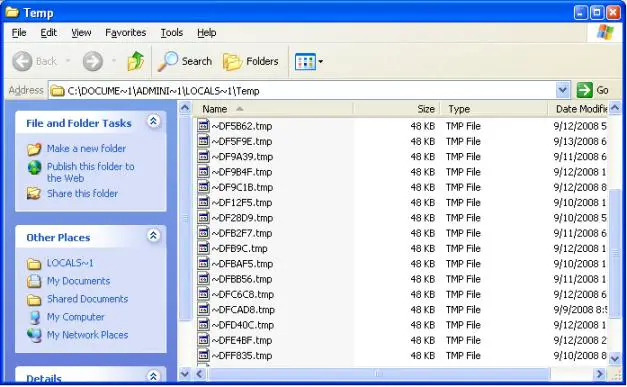The height and width of the screenshot is (387, 627).
Task: Open the Back history dropdown arrow
Action: coord(68,61)
